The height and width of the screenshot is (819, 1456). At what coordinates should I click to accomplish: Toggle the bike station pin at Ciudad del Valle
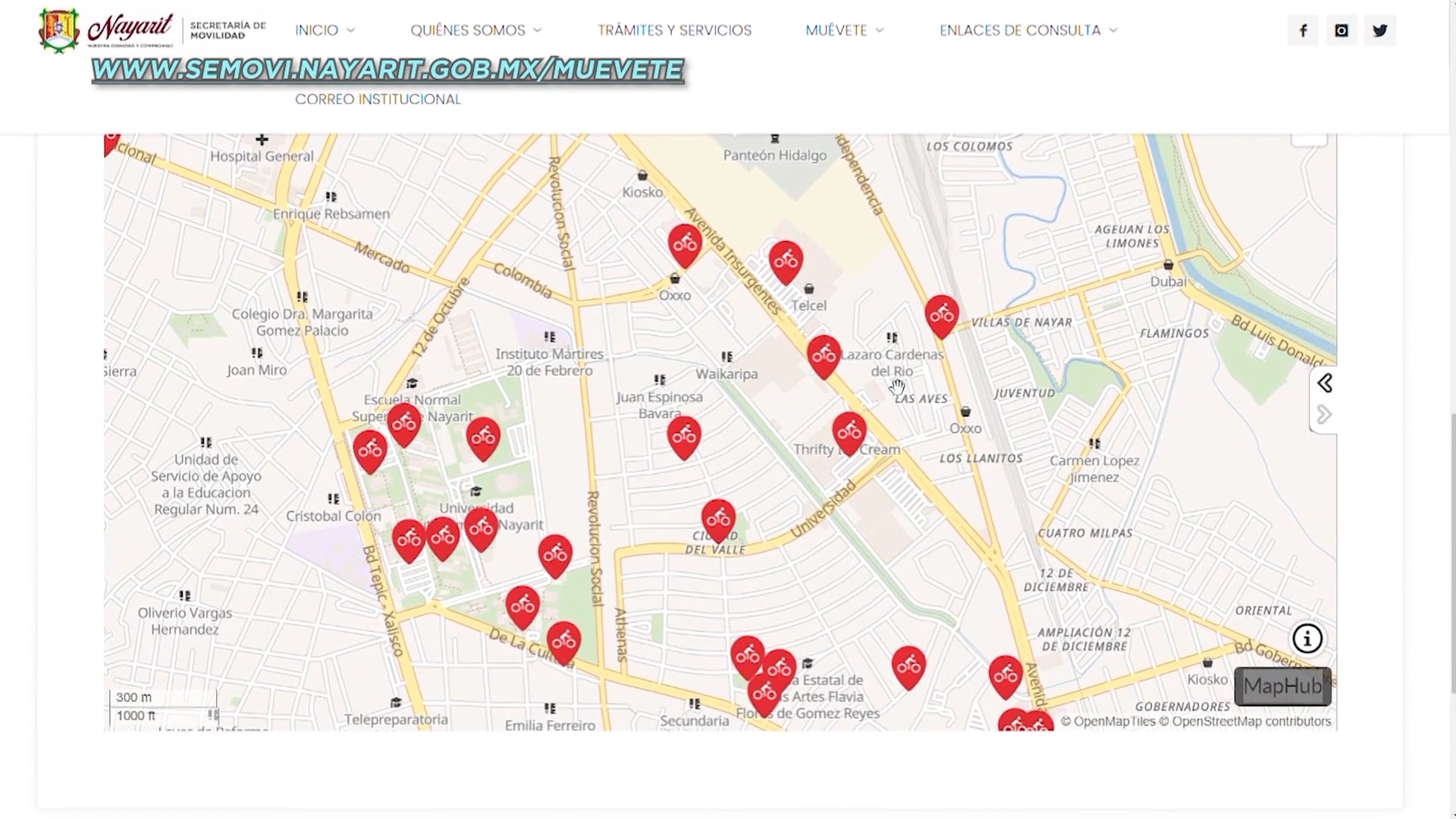click(718, 518)
